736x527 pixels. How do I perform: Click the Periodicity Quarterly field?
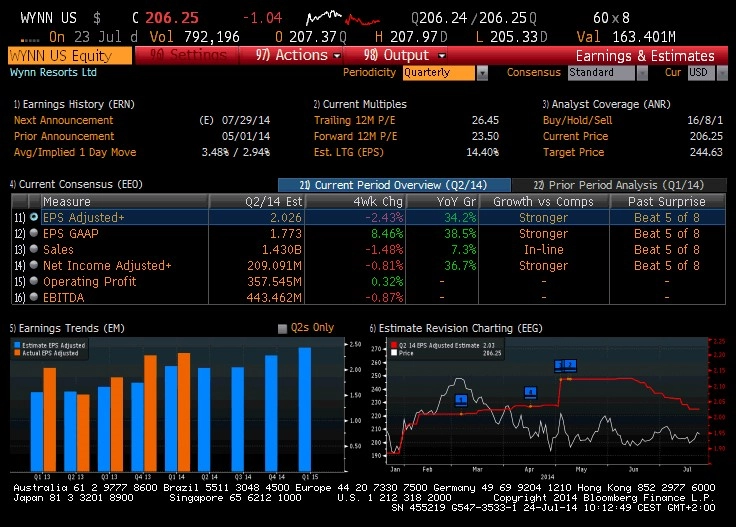coord(438,73)
